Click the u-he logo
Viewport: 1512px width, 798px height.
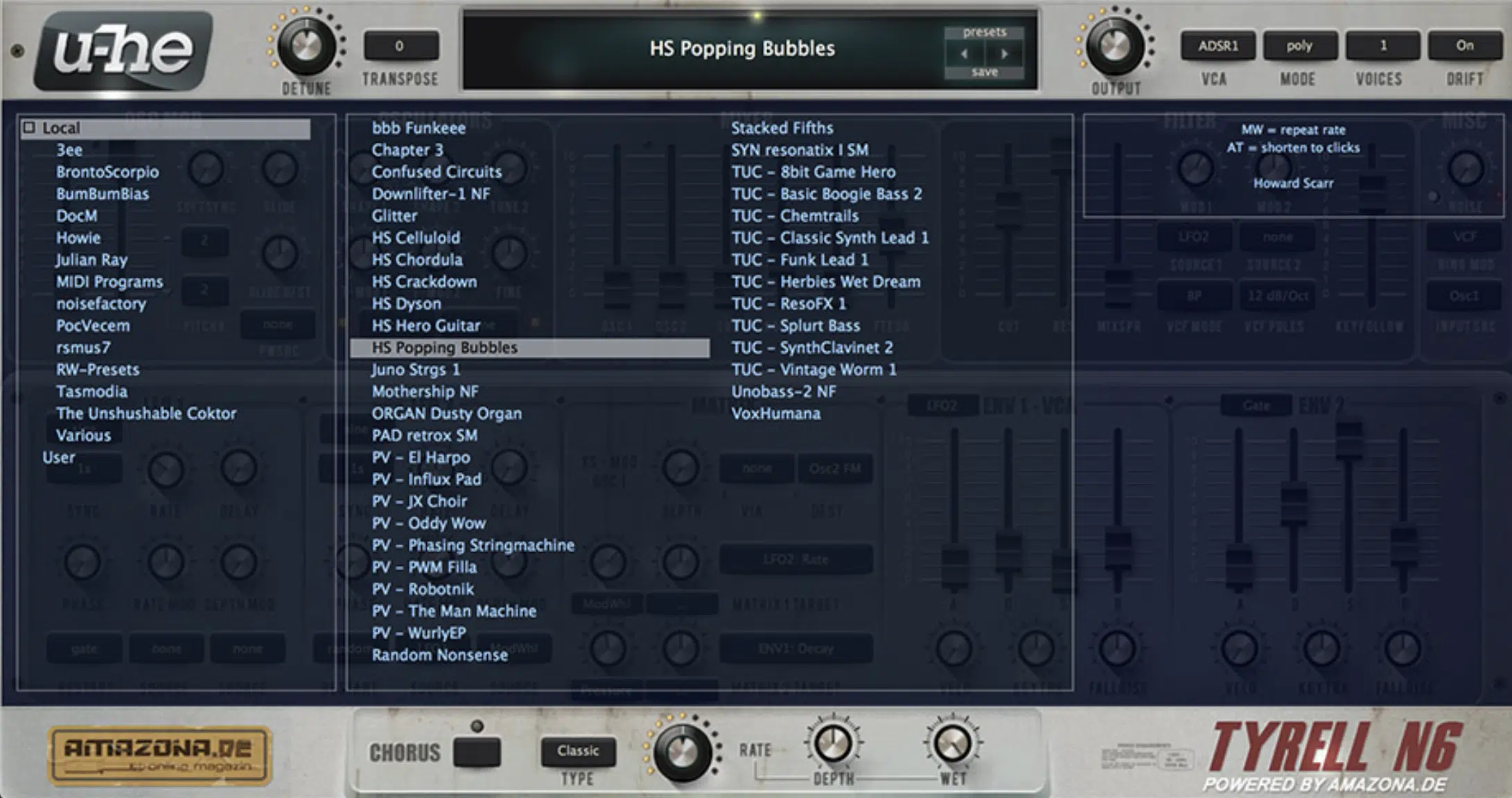124,51
